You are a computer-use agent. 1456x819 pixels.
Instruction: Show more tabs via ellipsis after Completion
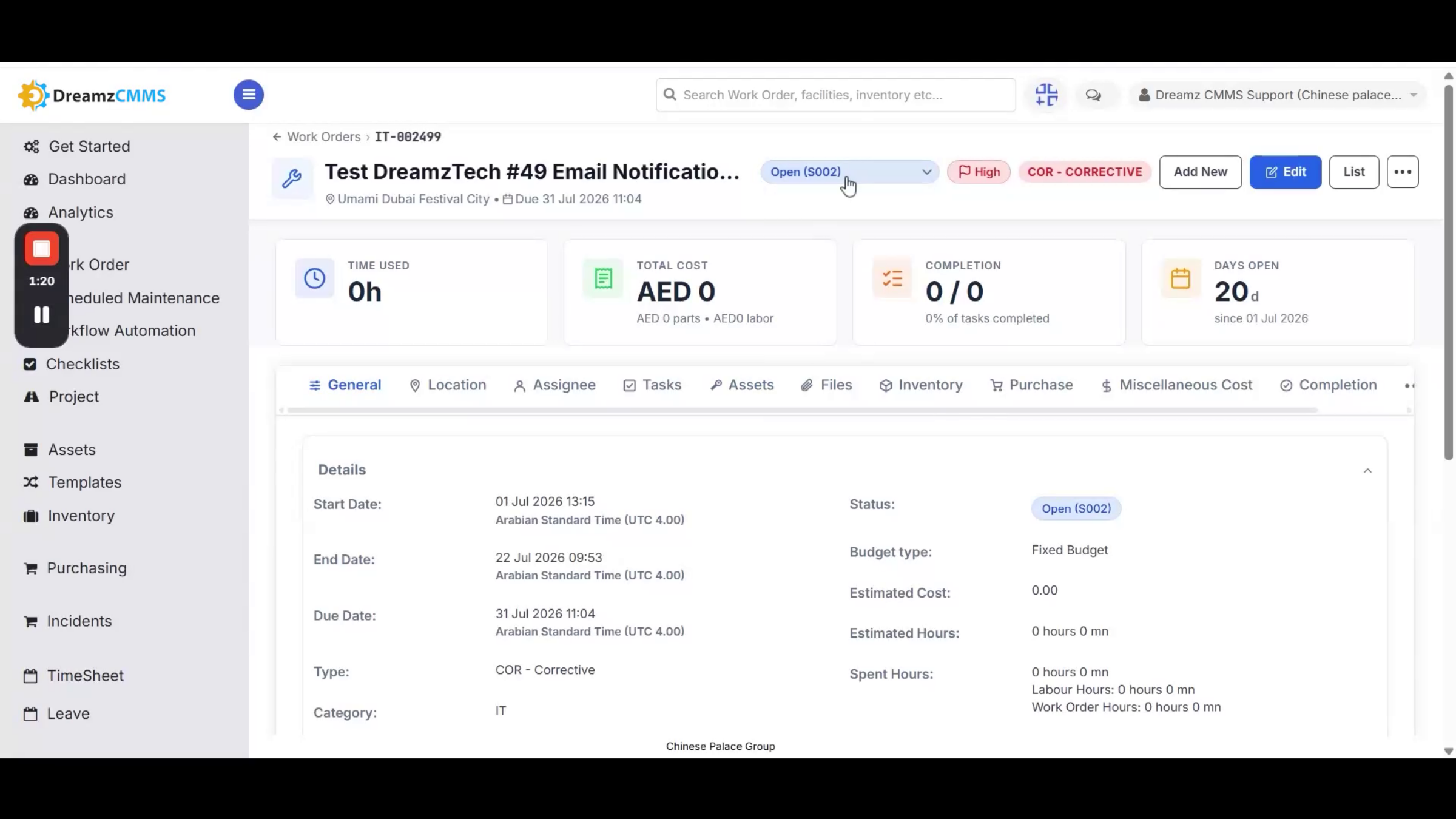pos(1409,386)
